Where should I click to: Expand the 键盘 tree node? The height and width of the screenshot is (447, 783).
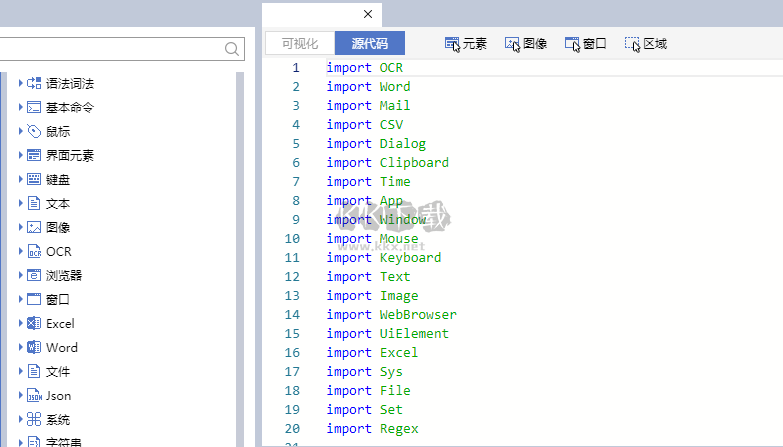pos(20,179)
